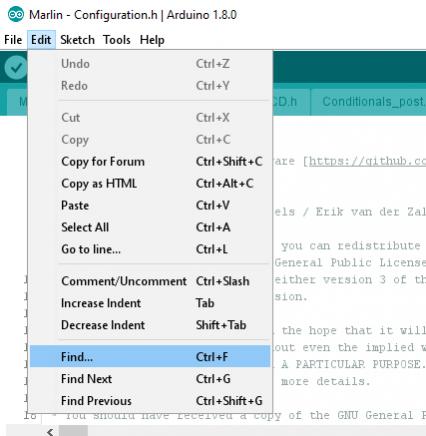Open the Sketch menu

point(77,40)
